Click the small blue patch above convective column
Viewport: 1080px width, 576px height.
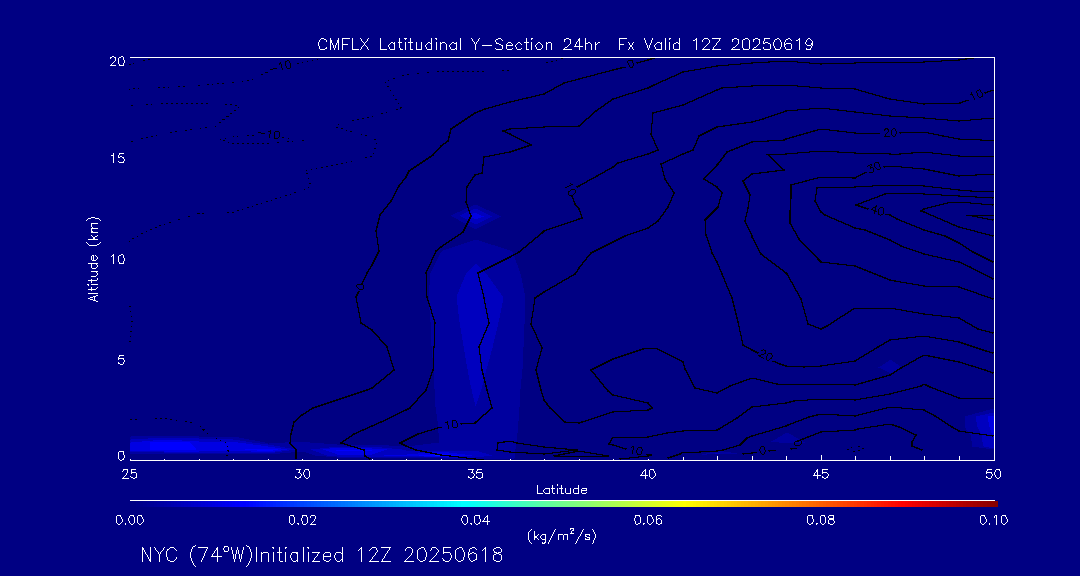point(477,216)
